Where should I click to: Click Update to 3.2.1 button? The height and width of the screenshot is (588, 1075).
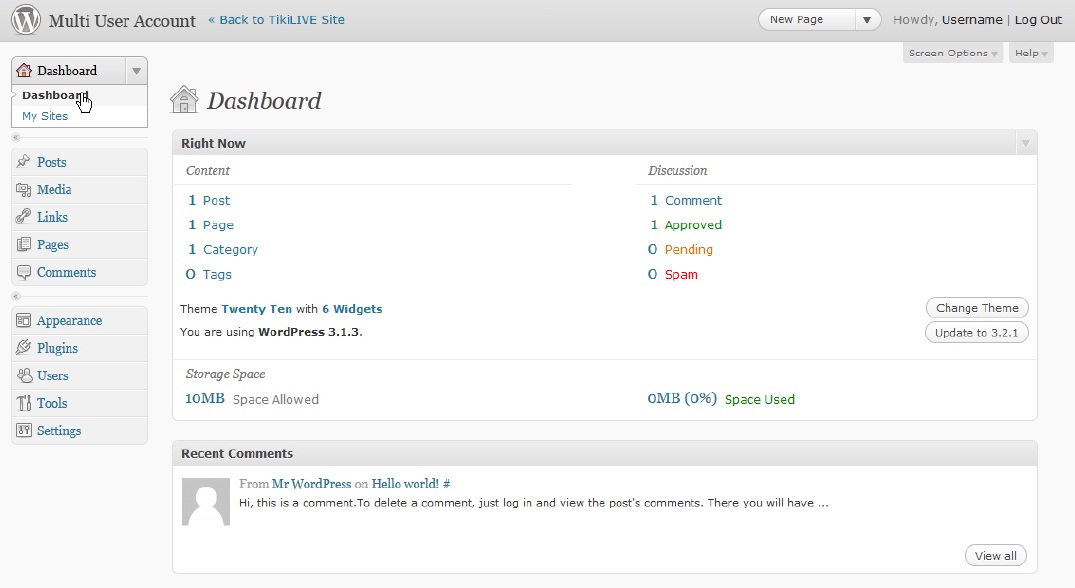click(x=976, y=332)
